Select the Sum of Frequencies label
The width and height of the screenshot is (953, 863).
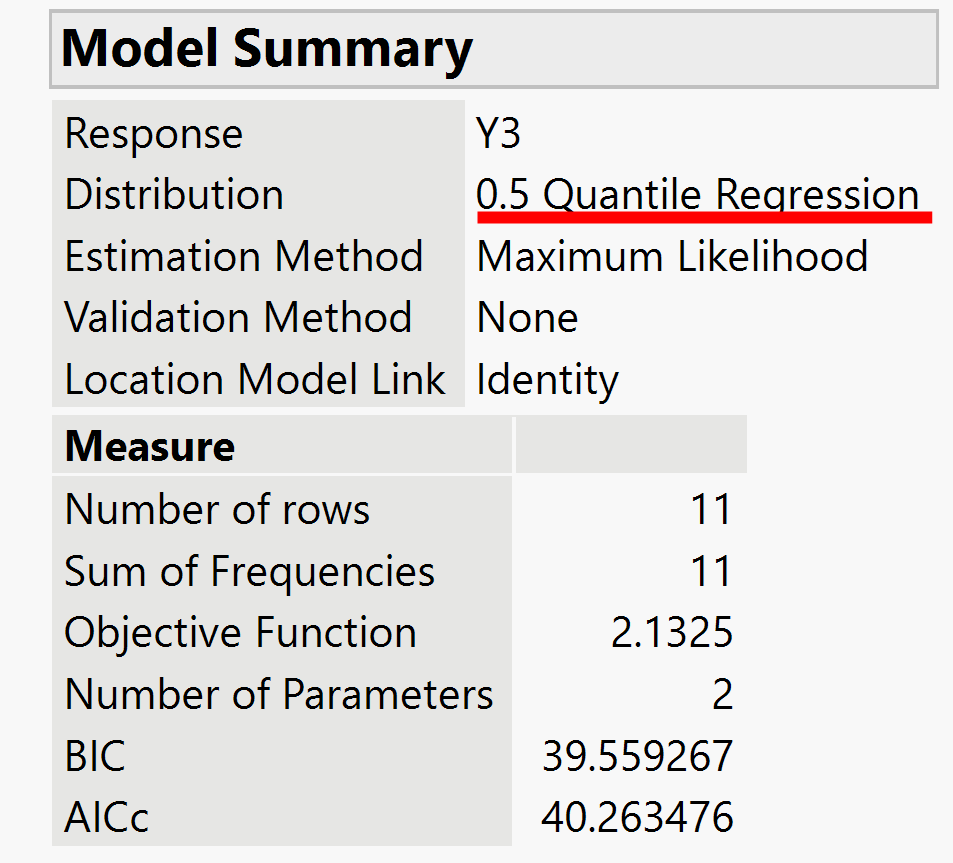(x=249, y=572)
